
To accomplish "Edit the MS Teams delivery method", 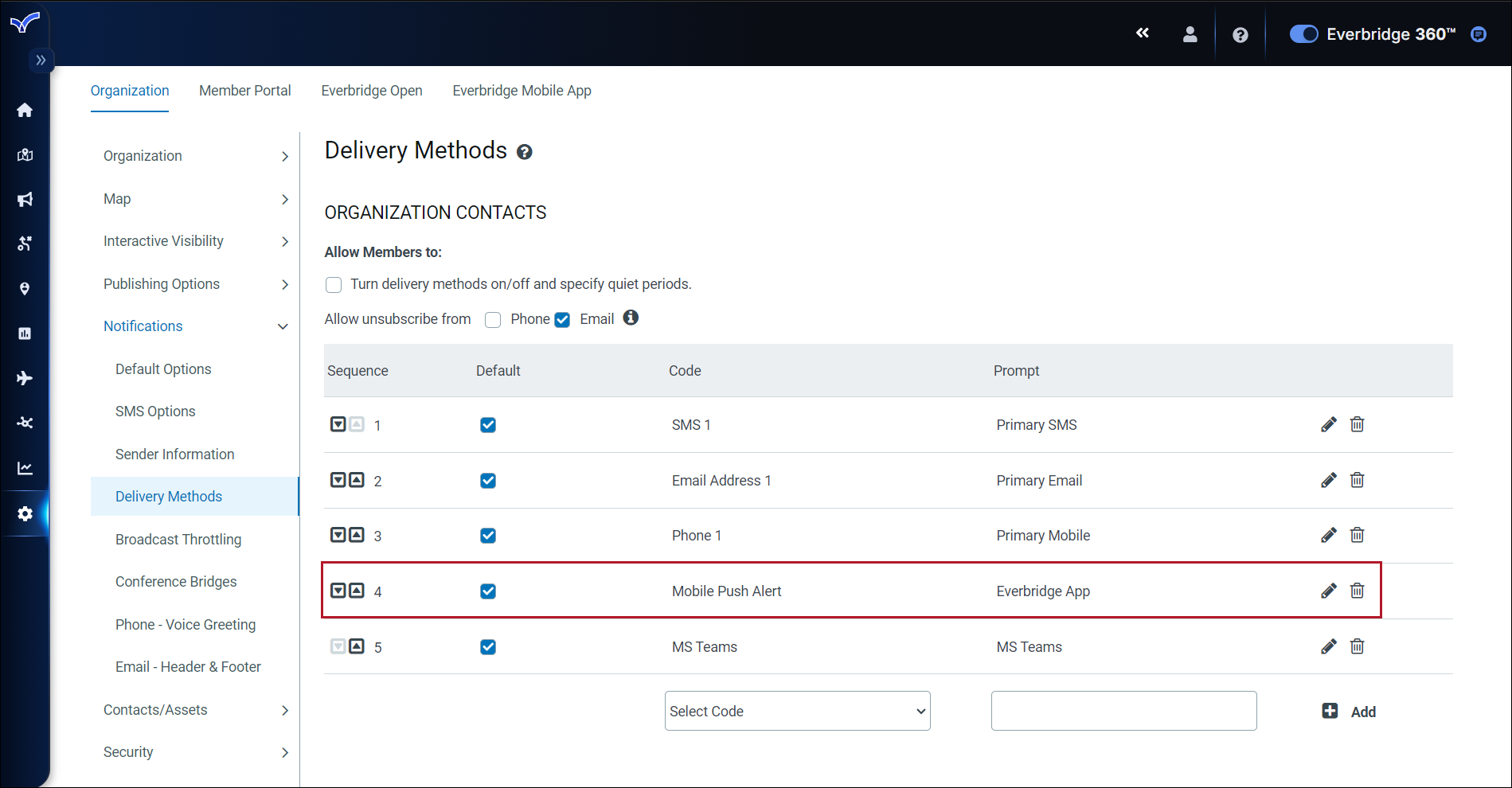I will coord(1328,646).
